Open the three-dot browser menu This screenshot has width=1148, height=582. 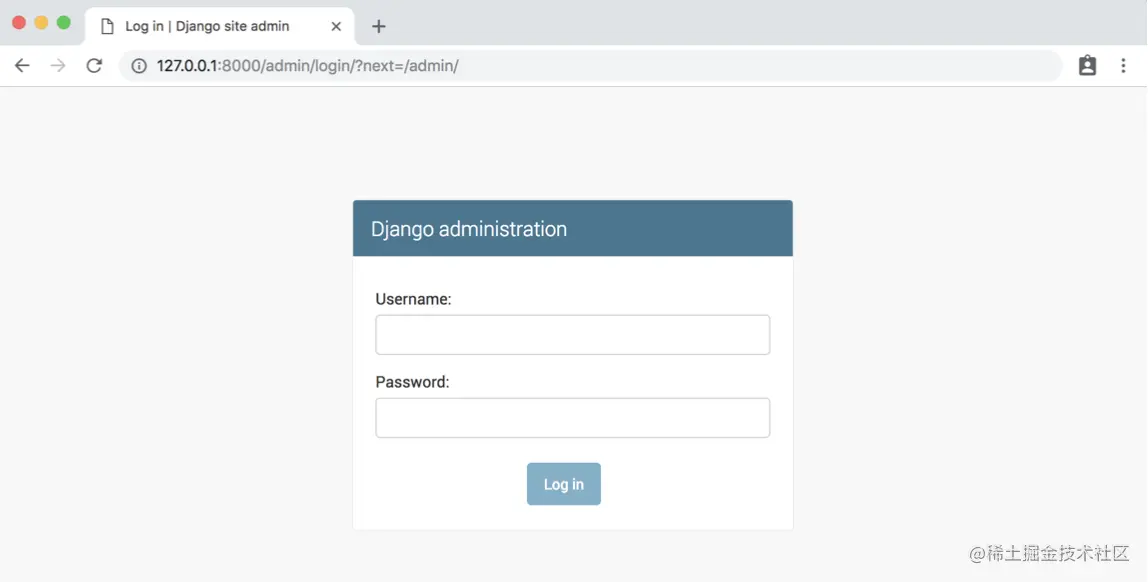click(1123, 65)
